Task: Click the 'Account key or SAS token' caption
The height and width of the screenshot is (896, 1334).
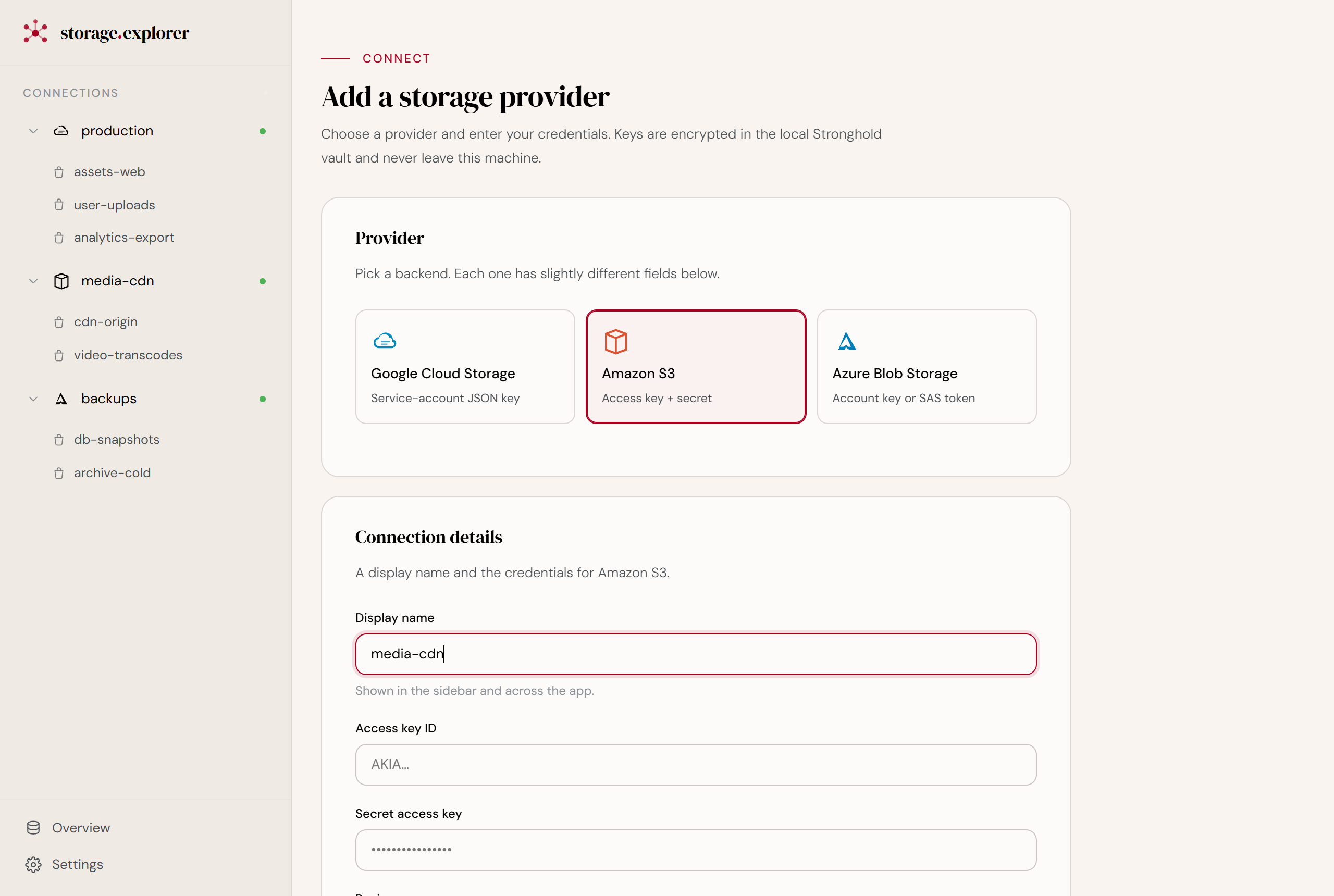Action: pos(904,399)
